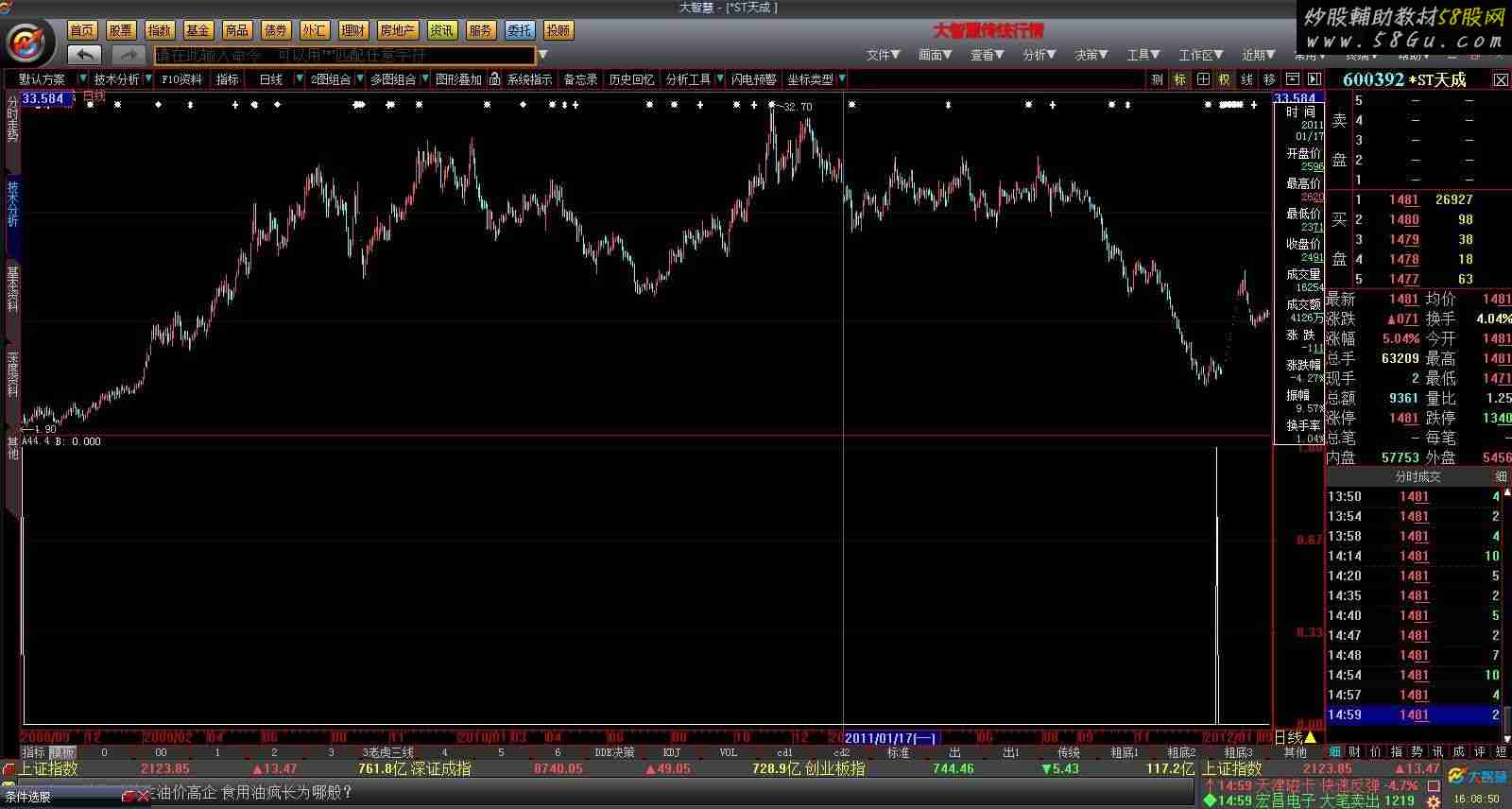Select the 3老虎三线 indicator tab
Screen dimensions: 1512x809
click(387, 752)
